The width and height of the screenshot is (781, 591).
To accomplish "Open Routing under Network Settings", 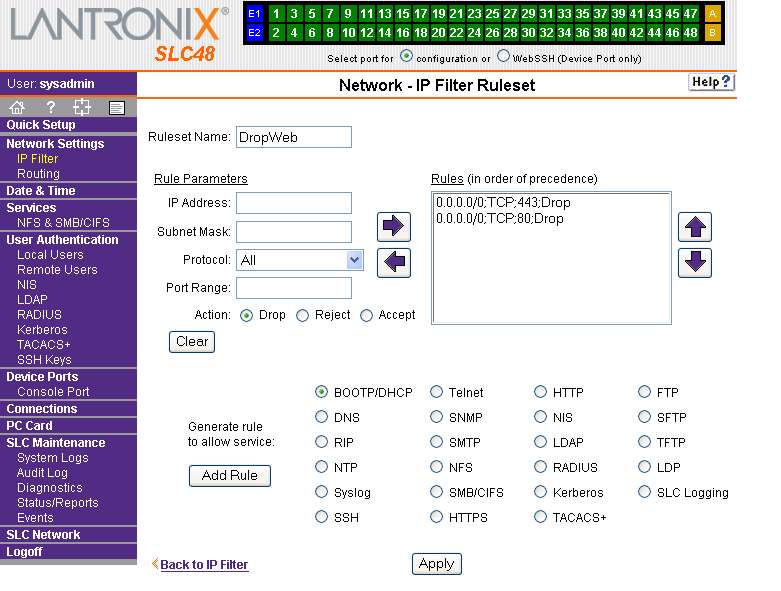I will [38, 174].
